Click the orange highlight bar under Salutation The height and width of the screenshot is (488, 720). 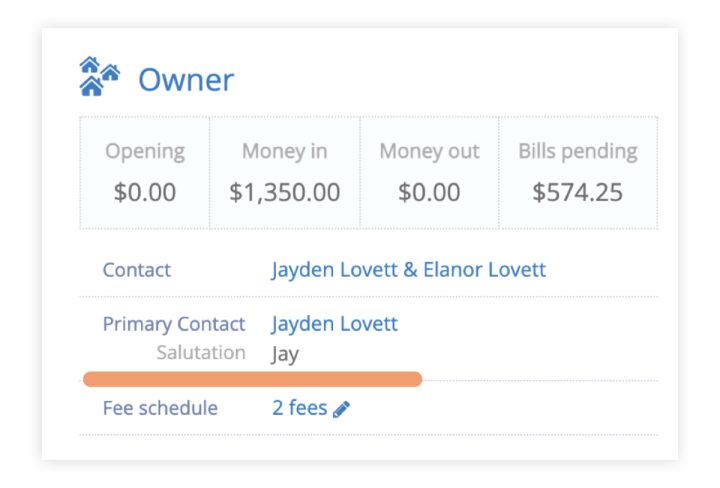253,379
